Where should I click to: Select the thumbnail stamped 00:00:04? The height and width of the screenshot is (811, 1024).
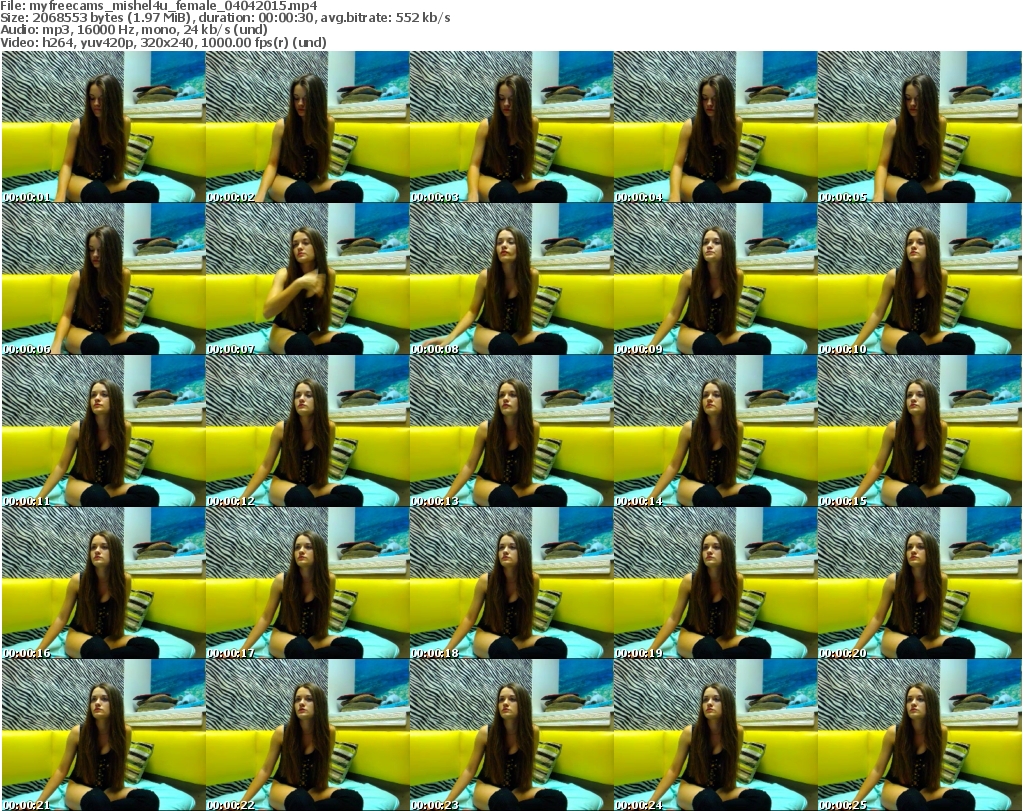click(x=715, y=127)
